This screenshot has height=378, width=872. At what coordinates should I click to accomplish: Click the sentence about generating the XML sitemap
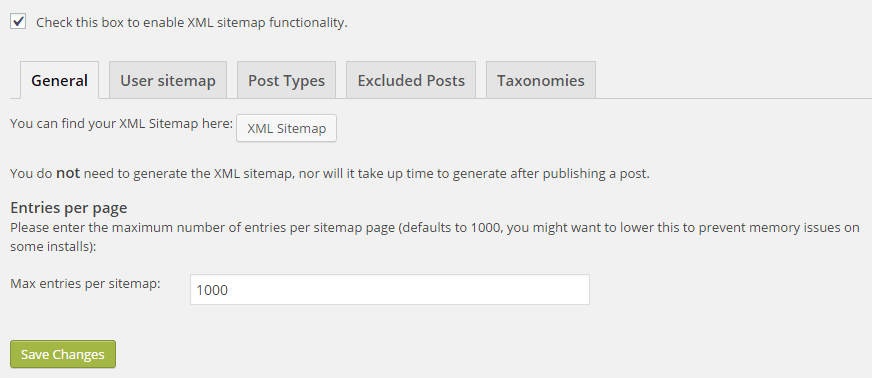pyautogui.click(x=330, y=173)
